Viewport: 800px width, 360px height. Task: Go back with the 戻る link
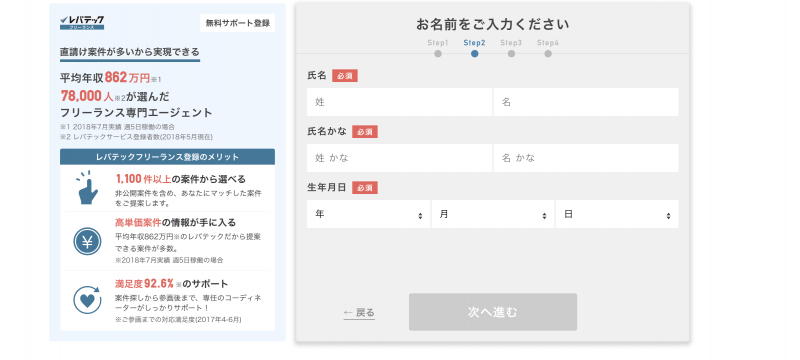359,313
